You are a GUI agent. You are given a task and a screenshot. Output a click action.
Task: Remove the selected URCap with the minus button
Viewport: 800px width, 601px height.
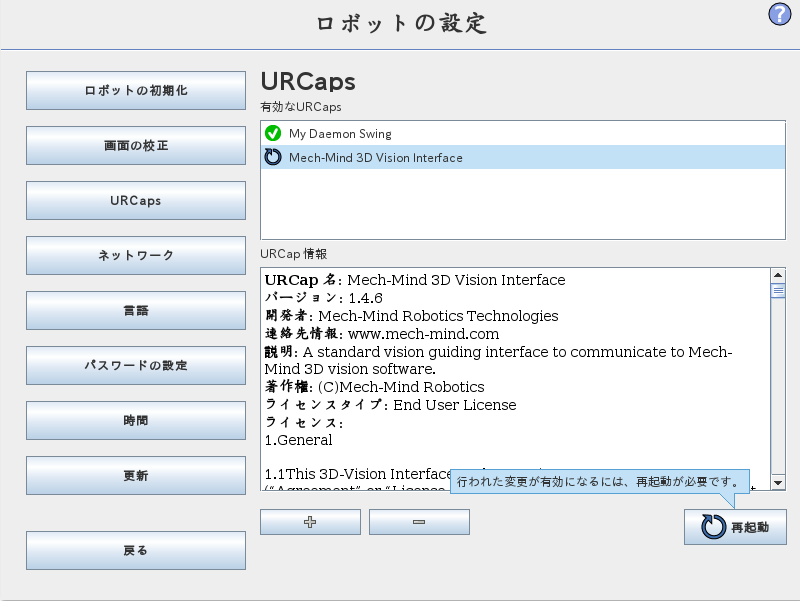click(x=419, y=522)
